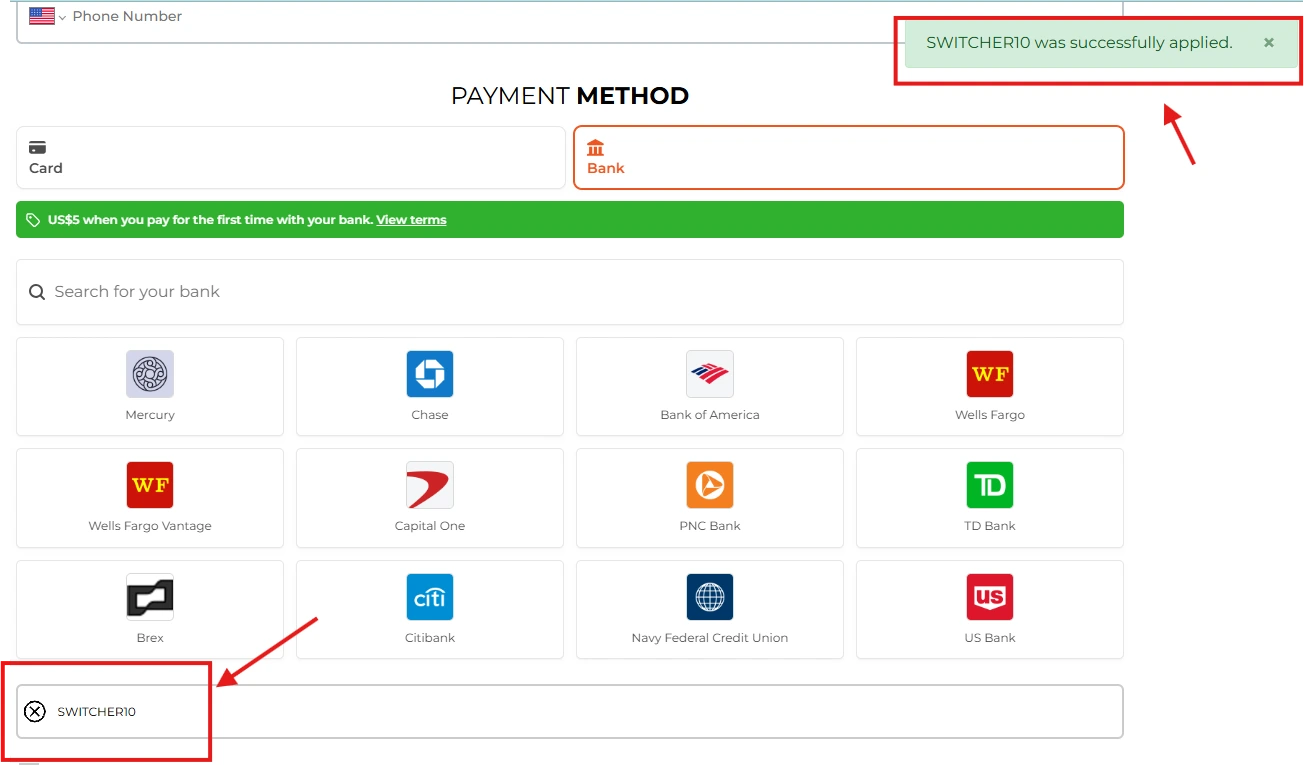The image size is (1304, 765).
Task: Click the SWITCHER10 was successfully applied message
Action: (x=1079, y=43)
